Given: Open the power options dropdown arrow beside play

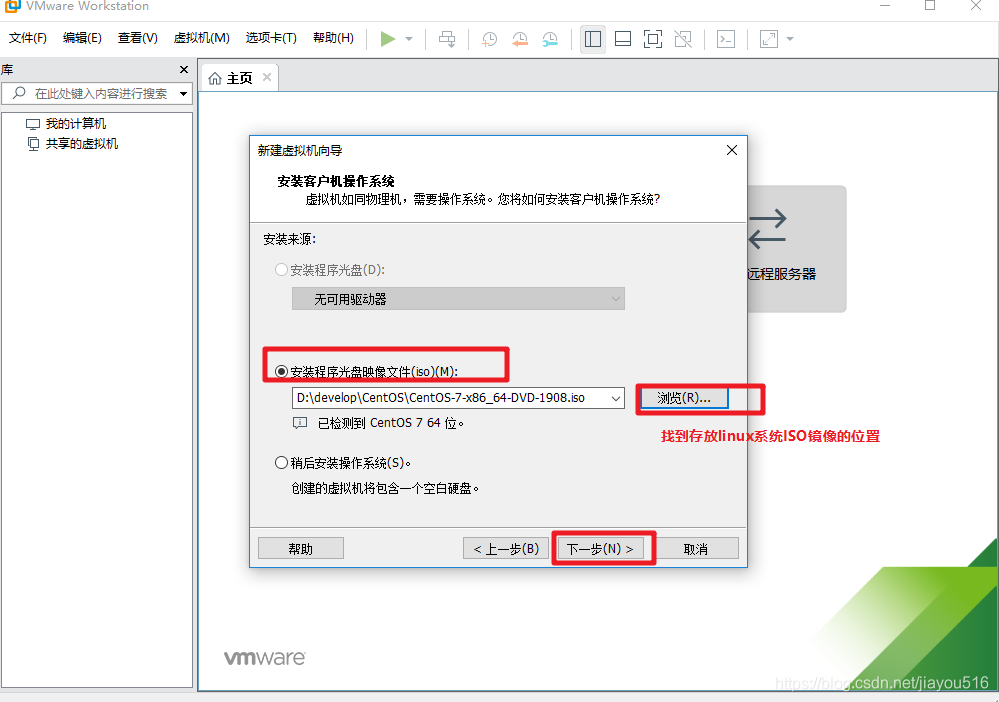Looking at the screenshot, I should [409, 39].
